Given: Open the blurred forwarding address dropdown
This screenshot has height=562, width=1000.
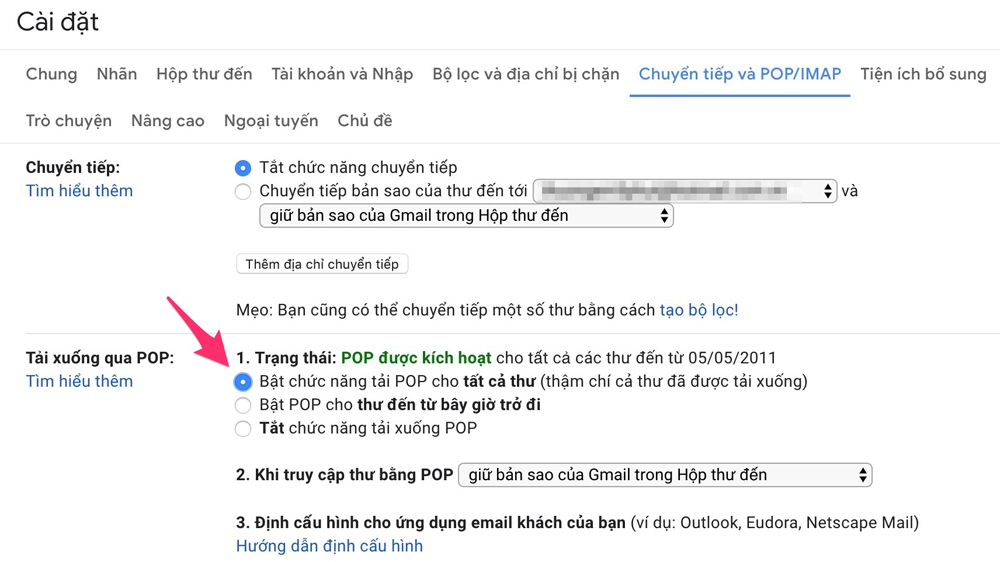Looking at the screenshot, I should click(685, 191).
